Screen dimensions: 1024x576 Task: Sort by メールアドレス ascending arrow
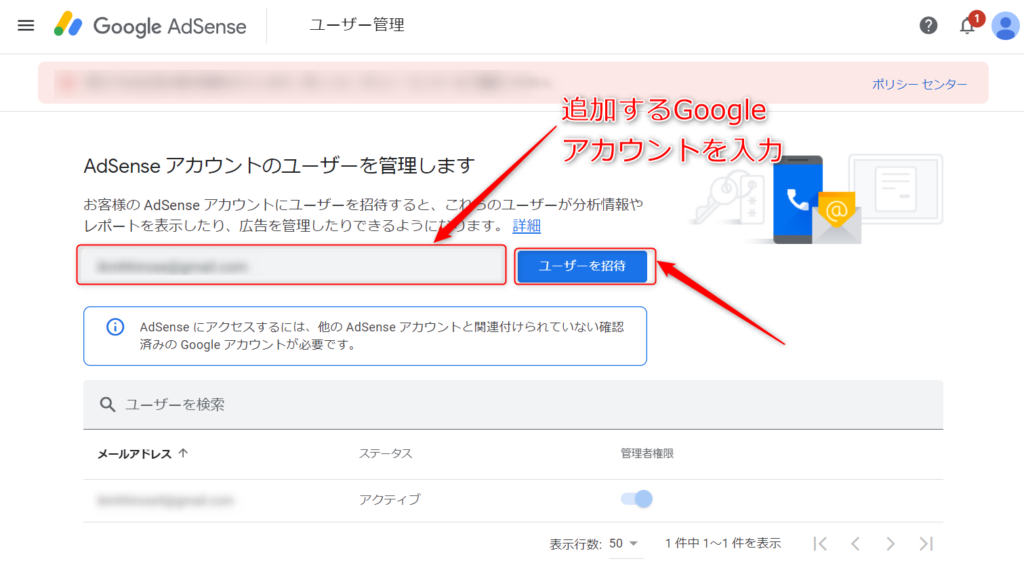[x=184, y=453]
